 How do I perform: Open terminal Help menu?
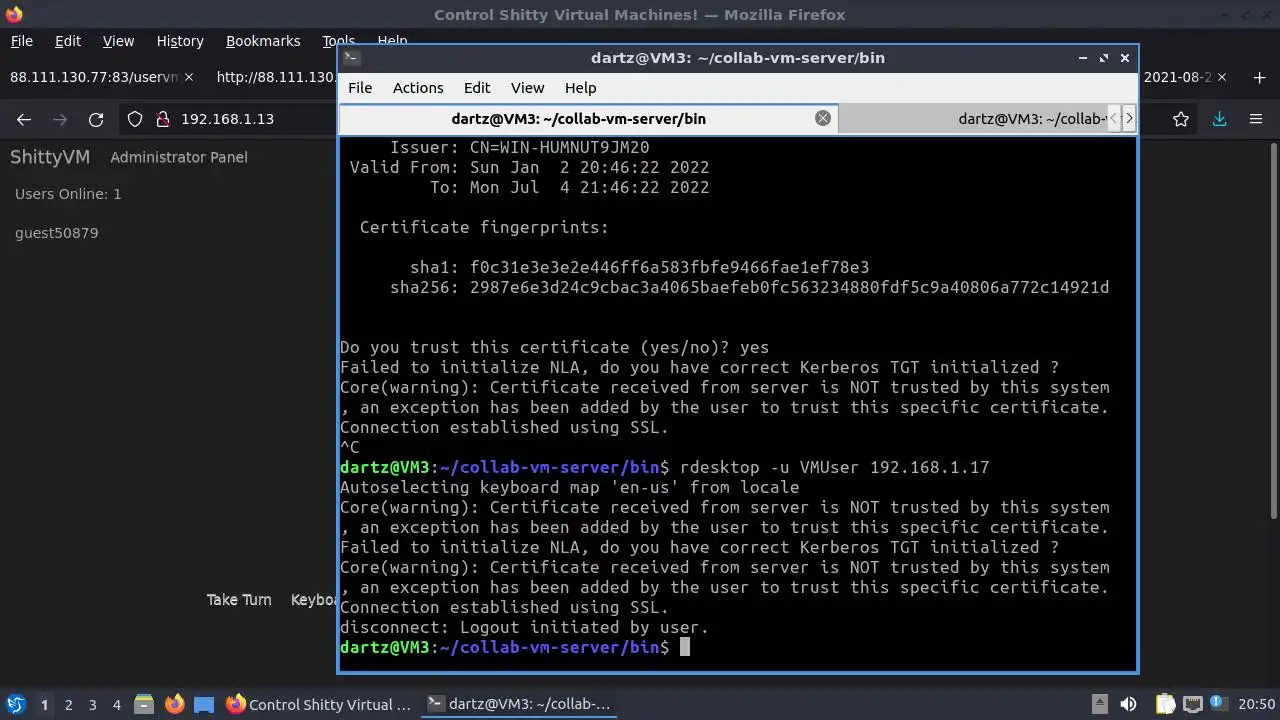click(580, 88)
